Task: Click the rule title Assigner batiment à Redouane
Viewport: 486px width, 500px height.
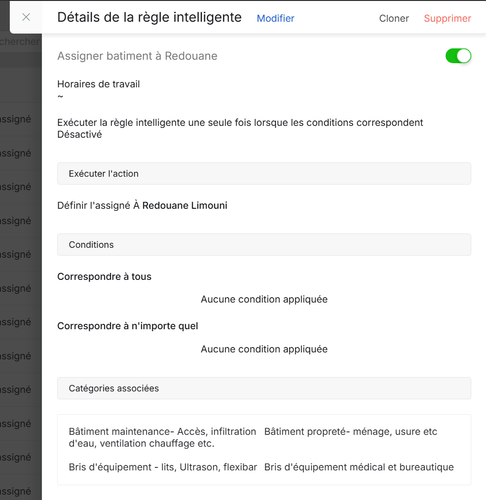Action: pyautogui.click(x=137, y=56)
